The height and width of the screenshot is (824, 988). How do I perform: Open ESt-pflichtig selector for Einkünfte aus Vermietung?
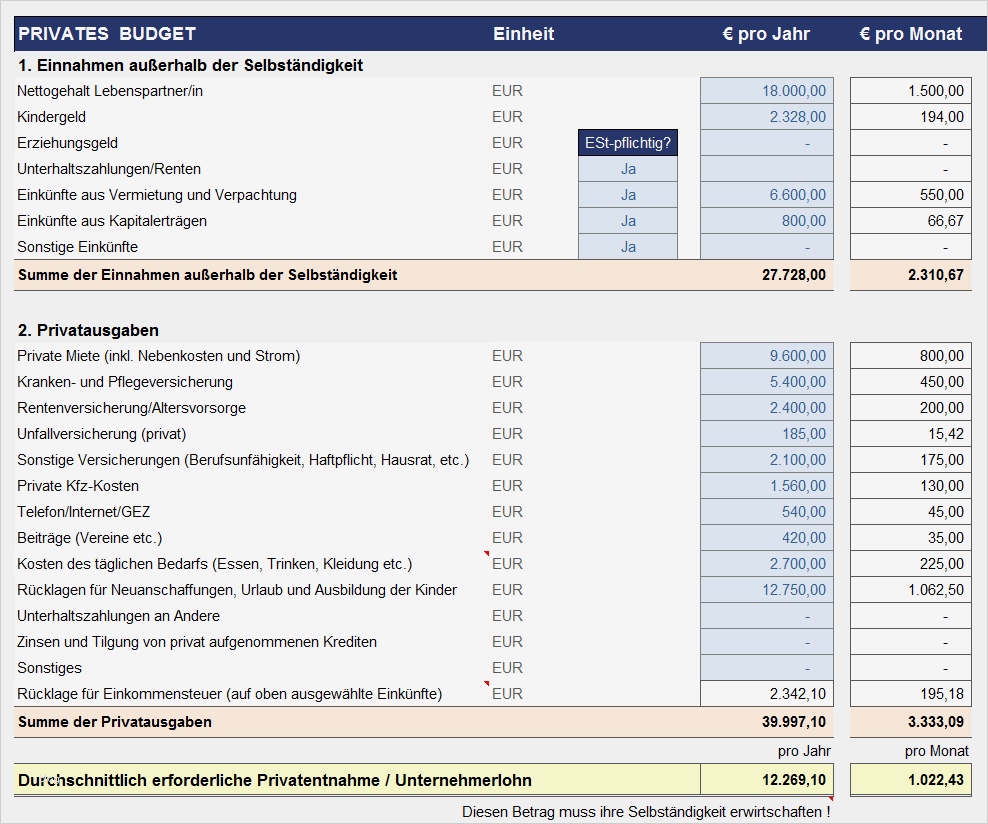pyautogui.click(x=627, y=194)
